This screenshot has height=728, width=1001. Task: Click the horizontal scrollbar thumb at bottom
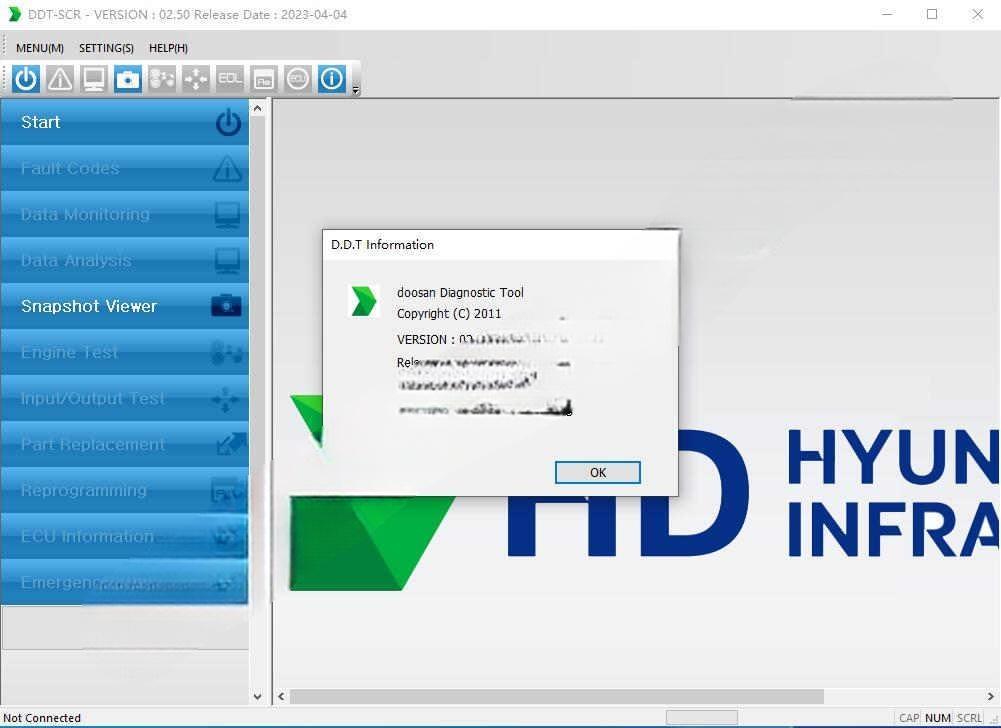[x=556, y=697]
